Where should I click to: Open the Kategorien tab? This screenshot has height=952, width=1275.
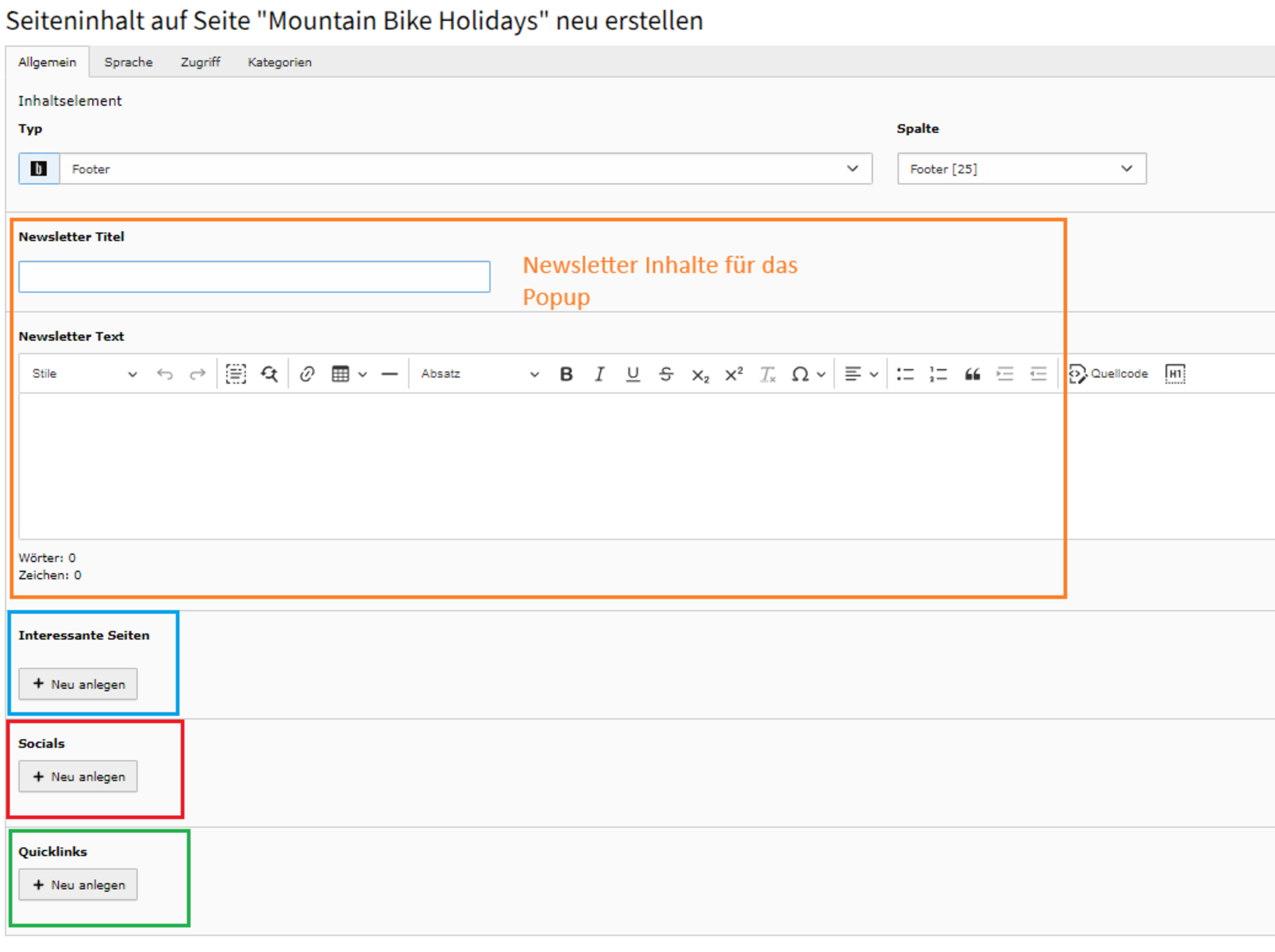[x=279, y=62]
